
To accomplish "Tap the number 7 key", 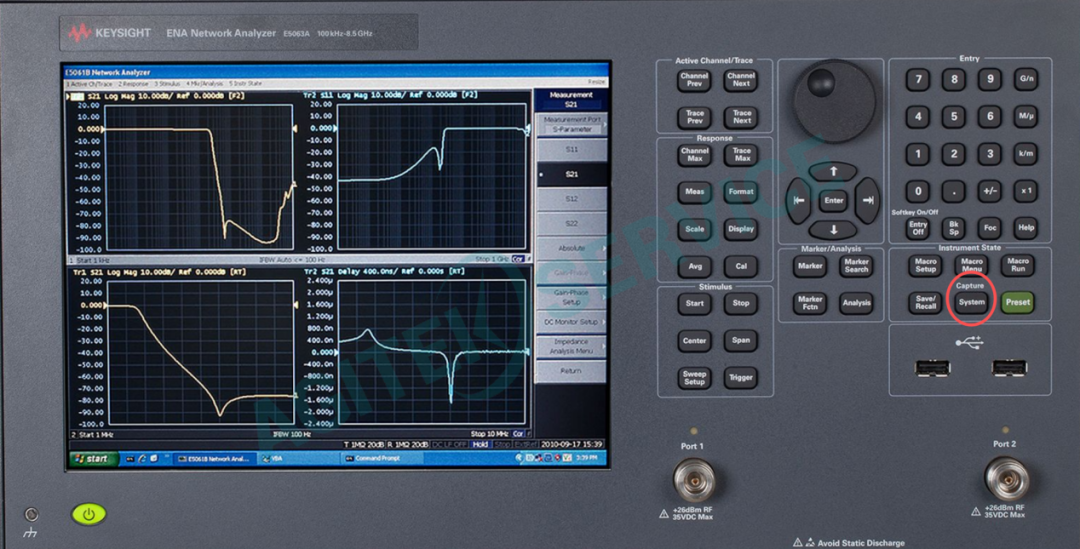I will point(917,79).
